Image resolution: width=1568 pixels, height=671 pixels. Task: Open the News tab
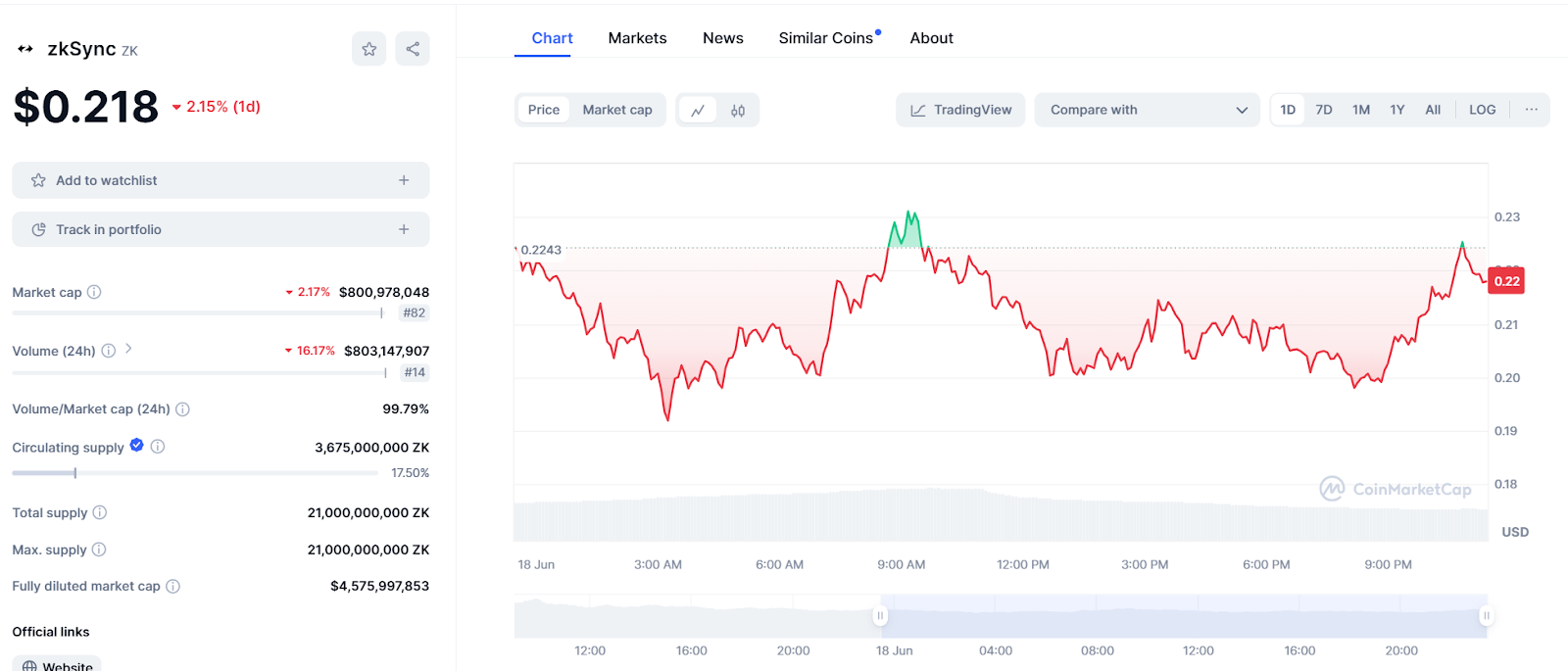[x=723, y=38]
